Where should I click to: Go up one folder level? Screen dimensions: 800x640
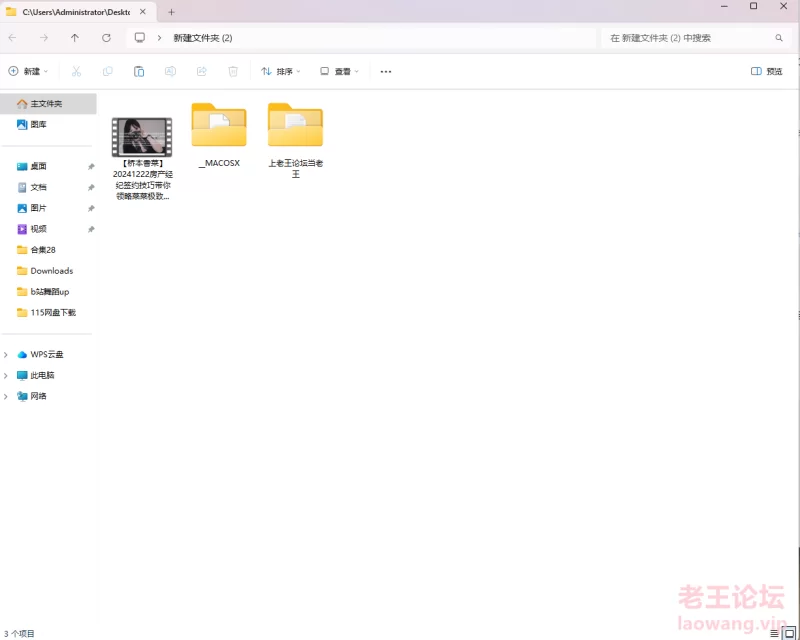(x=75, y=38)
